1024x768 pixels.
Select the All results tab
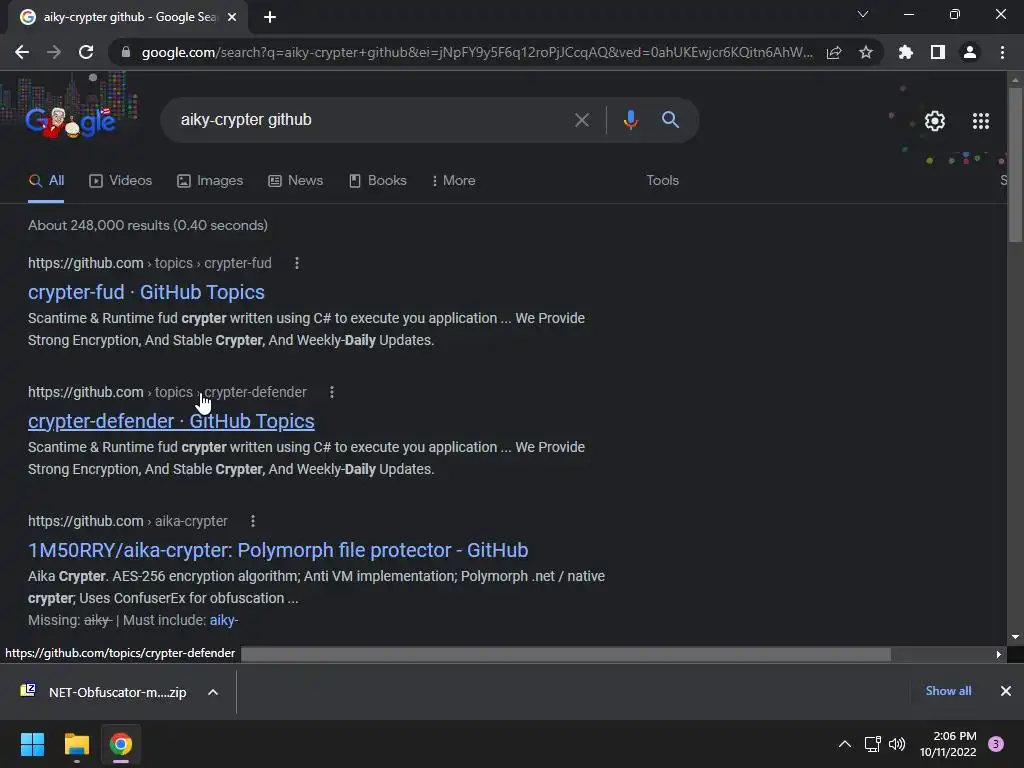(x=46, y=181)
